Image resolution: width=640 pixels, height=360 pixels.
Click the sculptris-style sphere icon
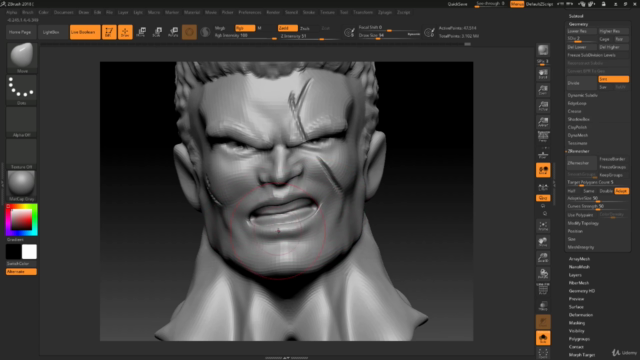tap(205, 32)
